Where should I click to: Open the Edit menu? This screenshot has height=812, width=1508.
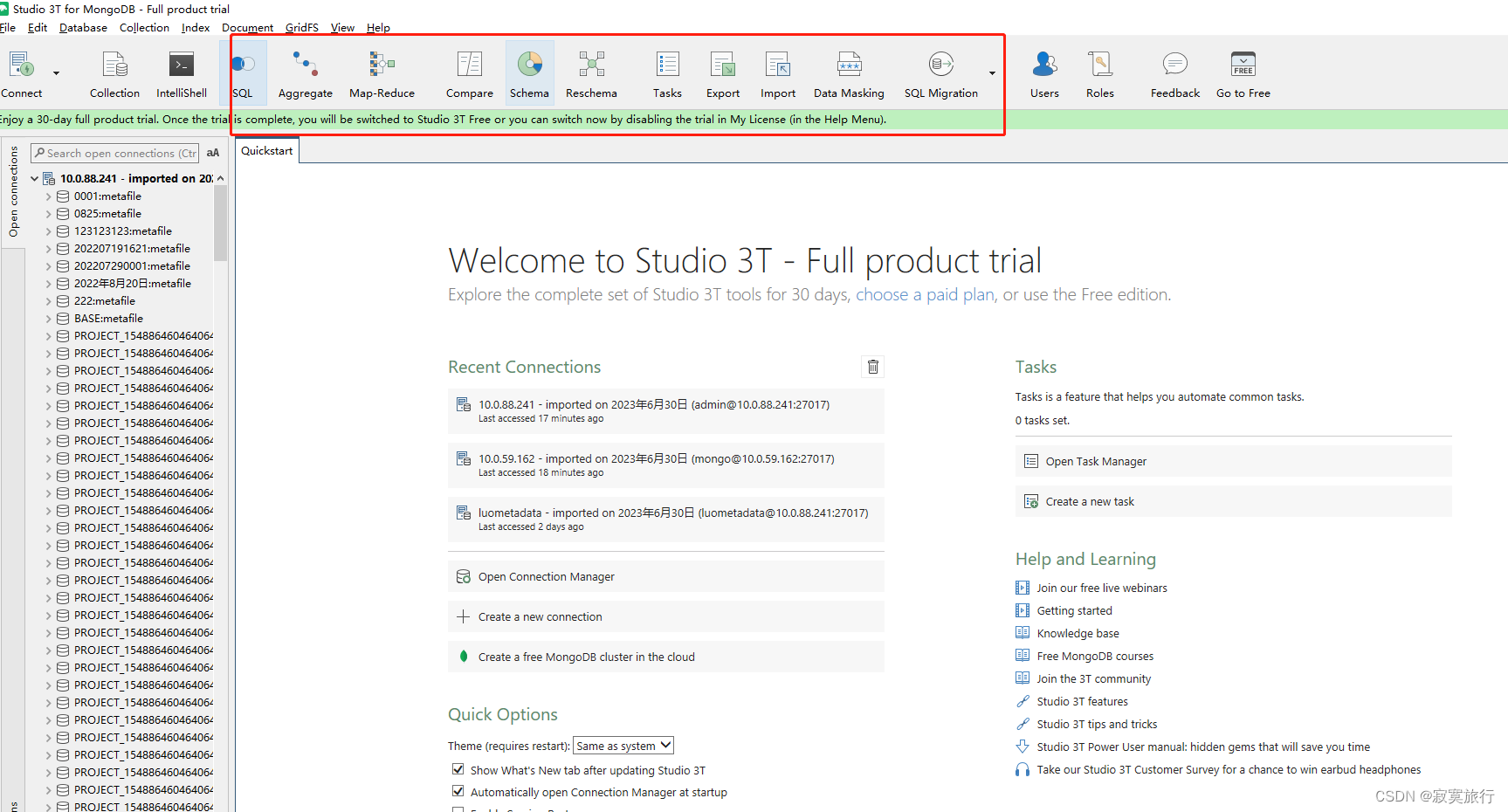point(38,27)
